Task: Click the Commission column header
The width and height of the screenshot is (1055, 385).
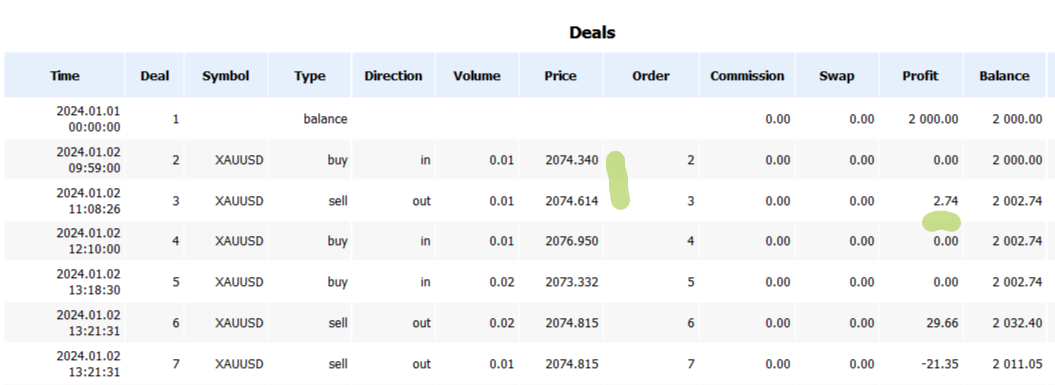Action: [748, 75]
